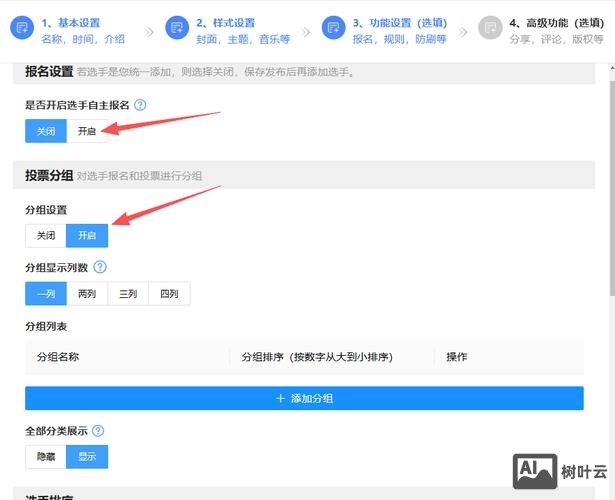Screen dimensions: 615x500
Task: Click subtitle 名称, 时间, 介绍
Action: click(83, 39)
